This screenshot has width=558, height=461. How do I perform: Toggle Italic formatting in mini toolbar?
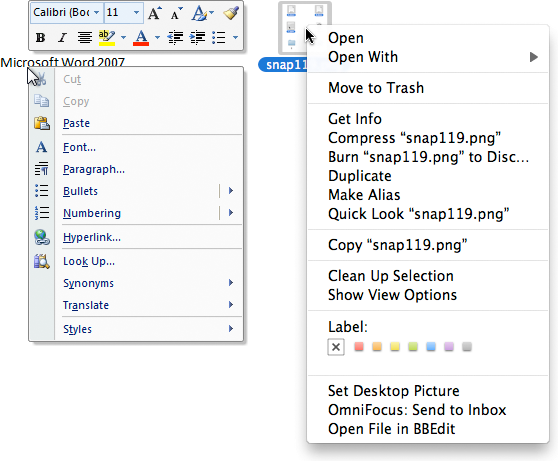[63, 37]
